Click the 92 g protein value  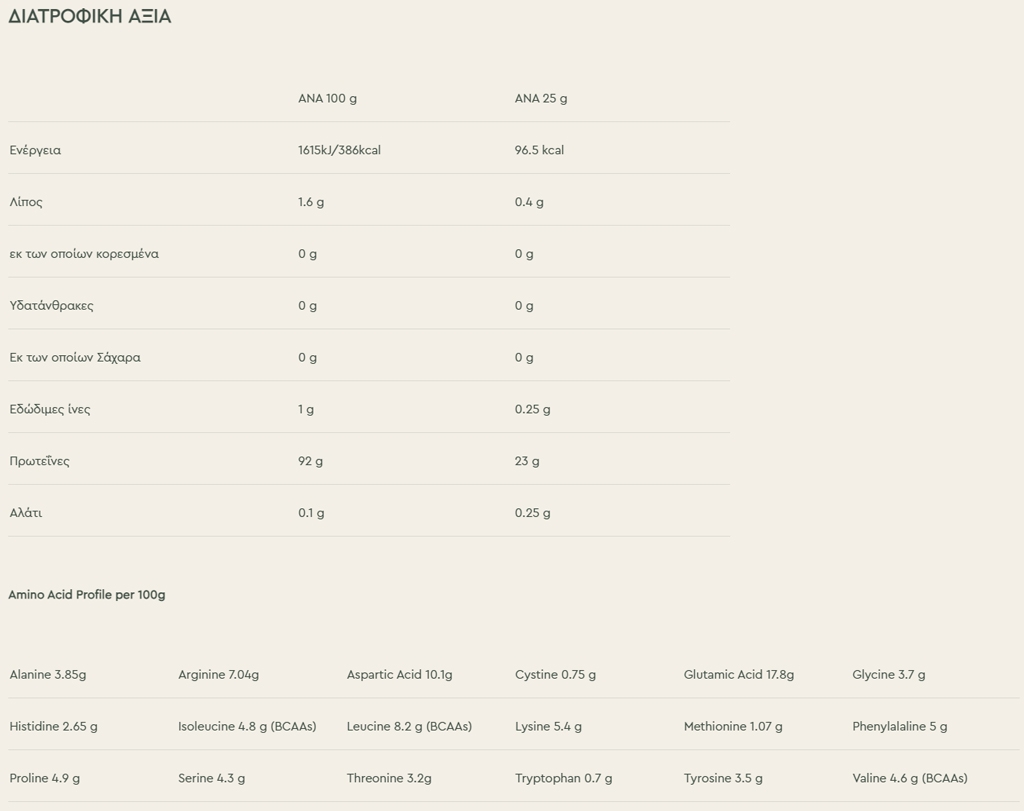coord(310,461)
